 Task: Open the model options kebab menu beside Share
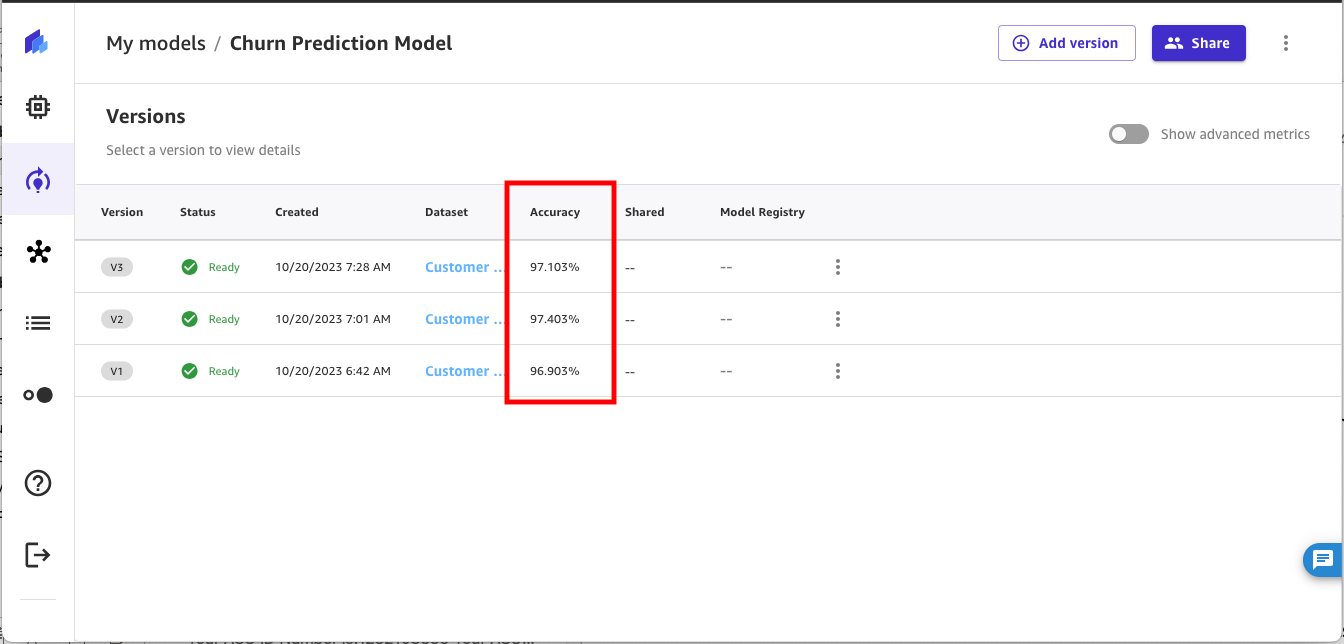1286,43
